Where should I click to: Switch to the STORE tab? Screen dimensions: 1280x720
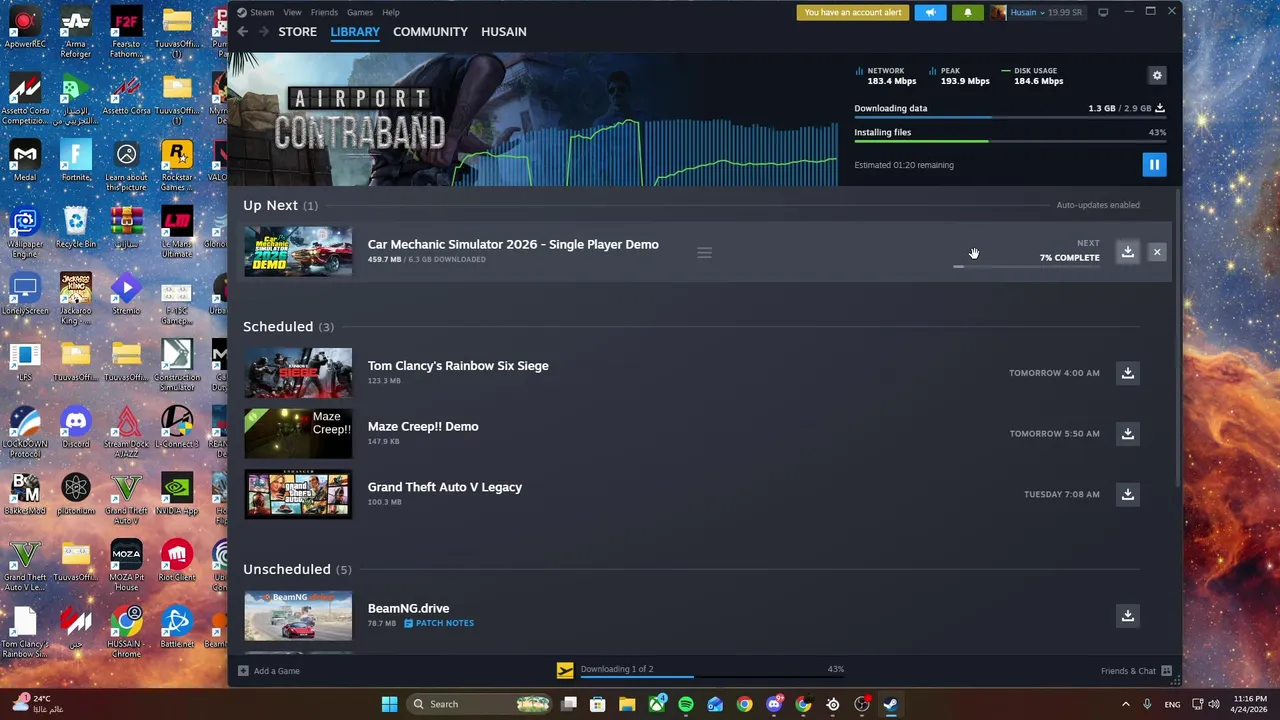(x=297, y=32)
